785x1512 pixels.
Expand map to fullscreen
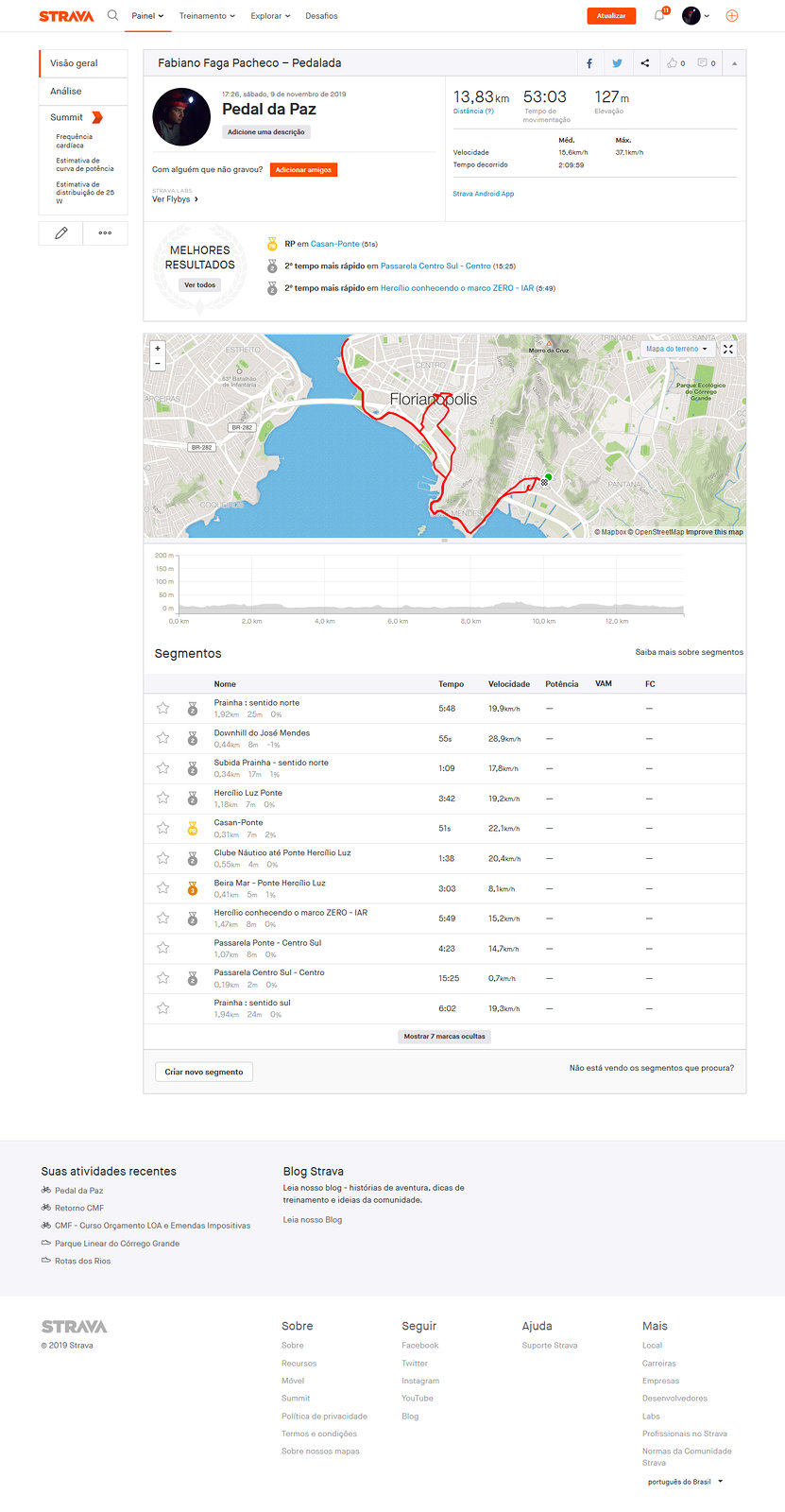pyautogui.click(x=728, y=349)
